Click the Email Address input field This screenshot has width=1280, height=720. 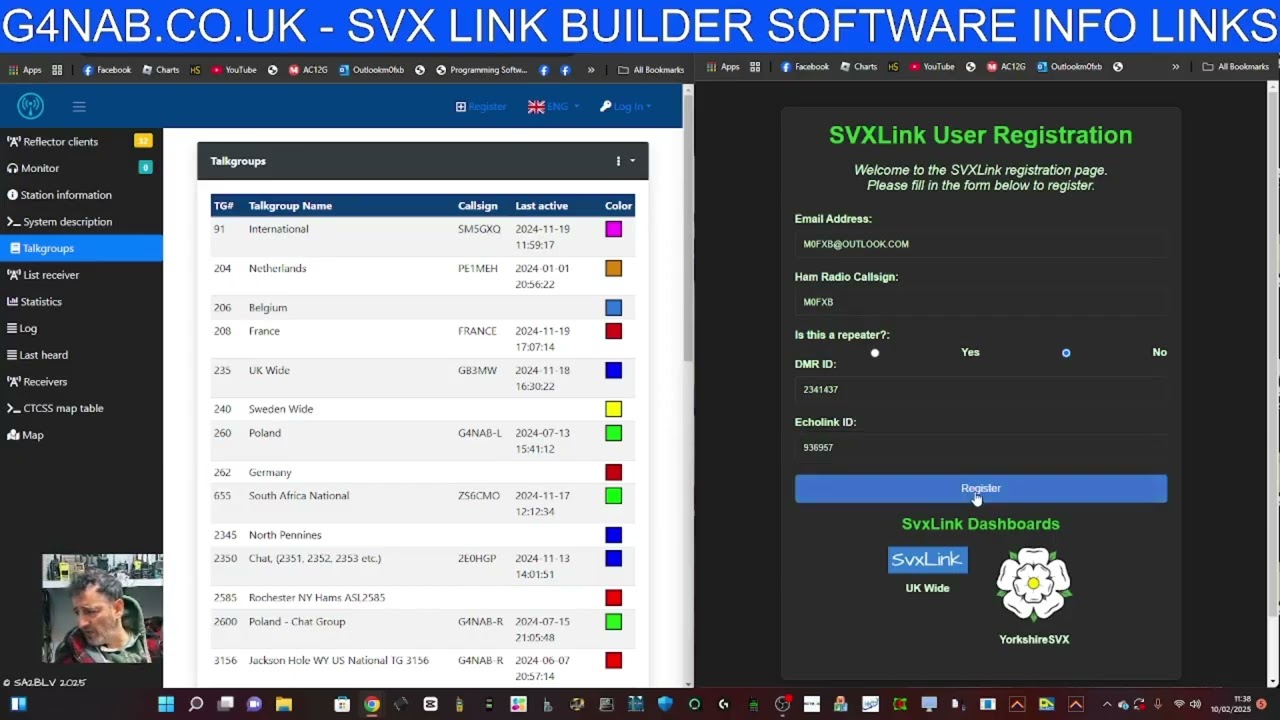pyautogui.click(x=980, y=244)
